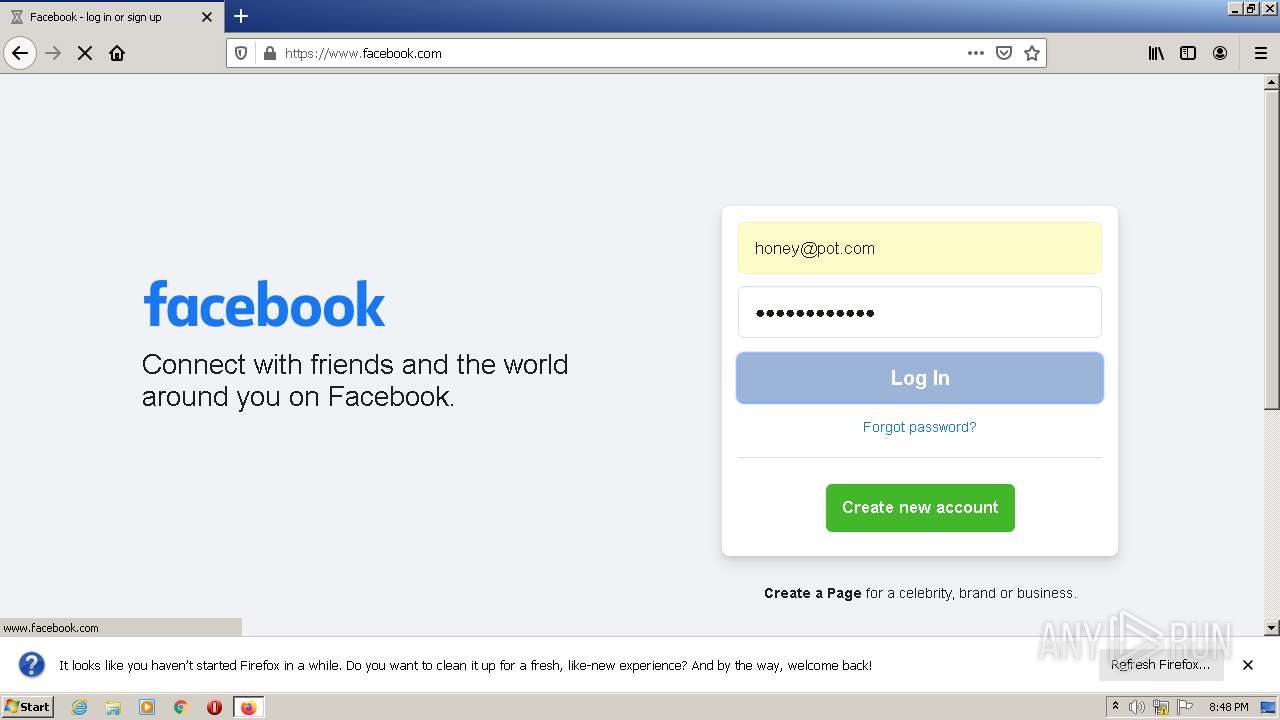Image resolution: width=1280 pixels, height=720 pixels.
Task: Open the Library menu
Action: tap(1156, 53)
